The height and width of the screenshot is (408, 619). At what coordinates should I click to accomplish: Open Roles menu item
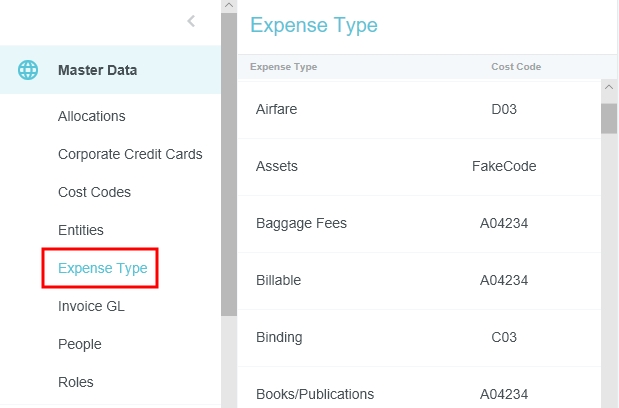[76, 382]
